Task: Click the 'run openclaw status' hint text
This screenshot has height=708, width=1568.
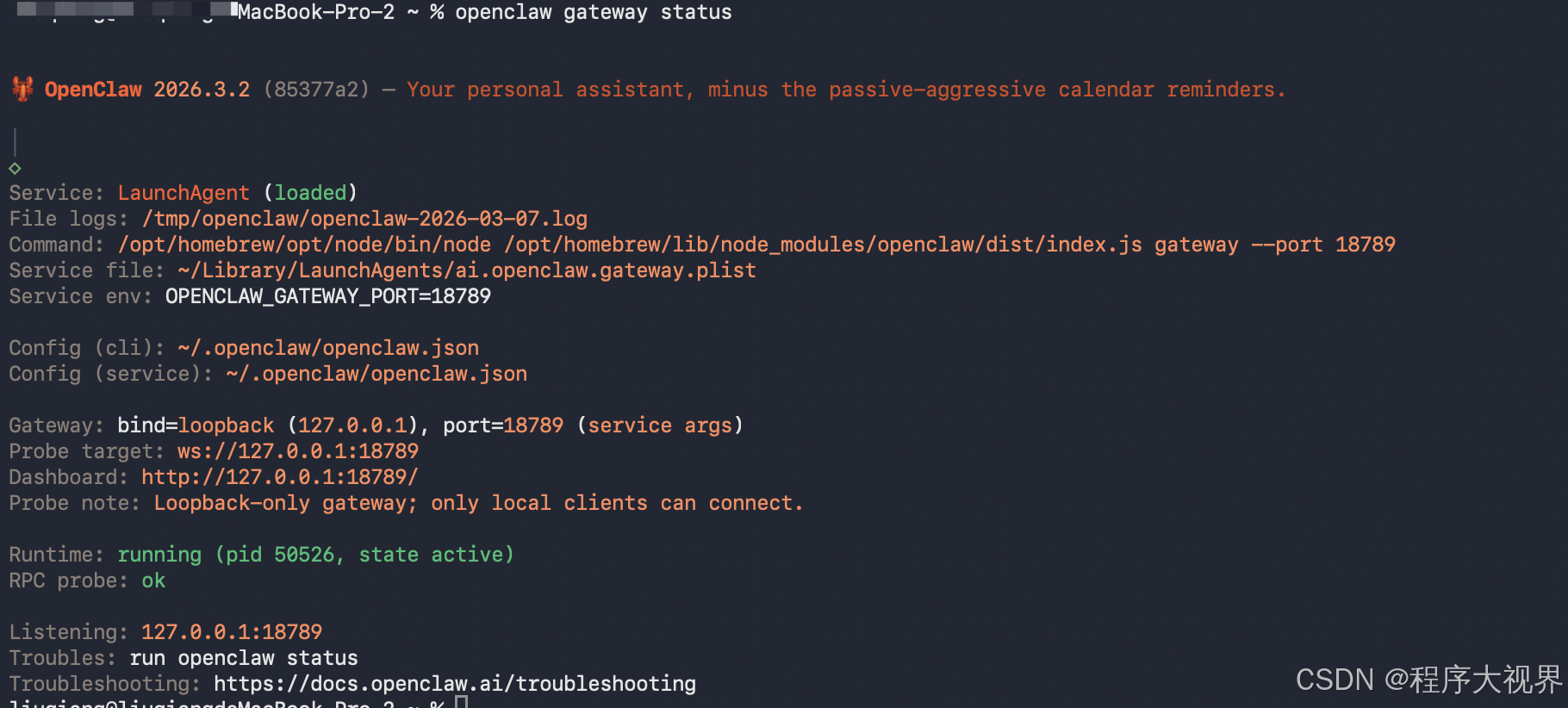Action: (x=244, y=658)
